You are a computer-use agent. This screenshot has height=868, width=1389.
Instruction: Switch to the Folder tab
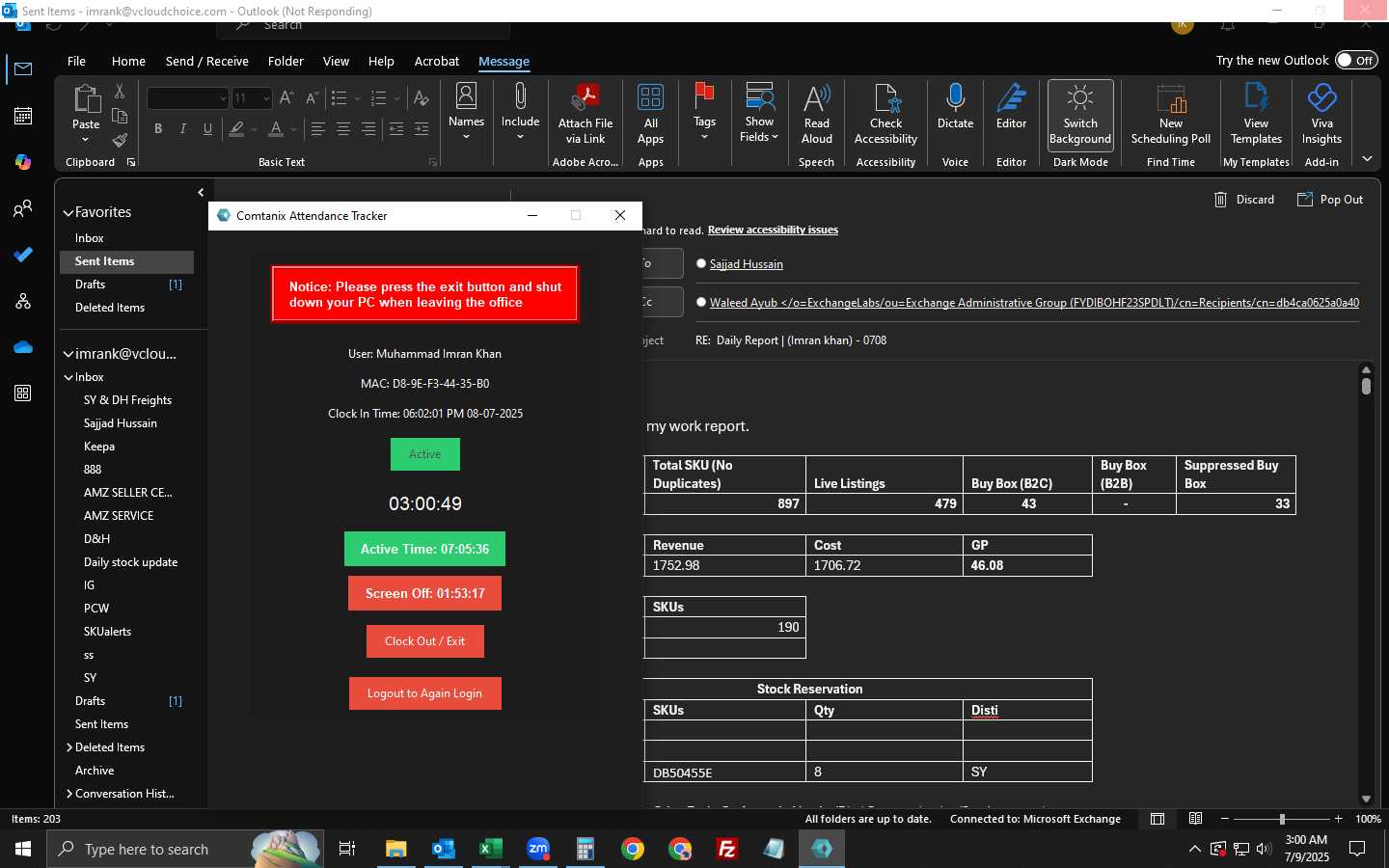pyautogui.click(x=286, y=61)
